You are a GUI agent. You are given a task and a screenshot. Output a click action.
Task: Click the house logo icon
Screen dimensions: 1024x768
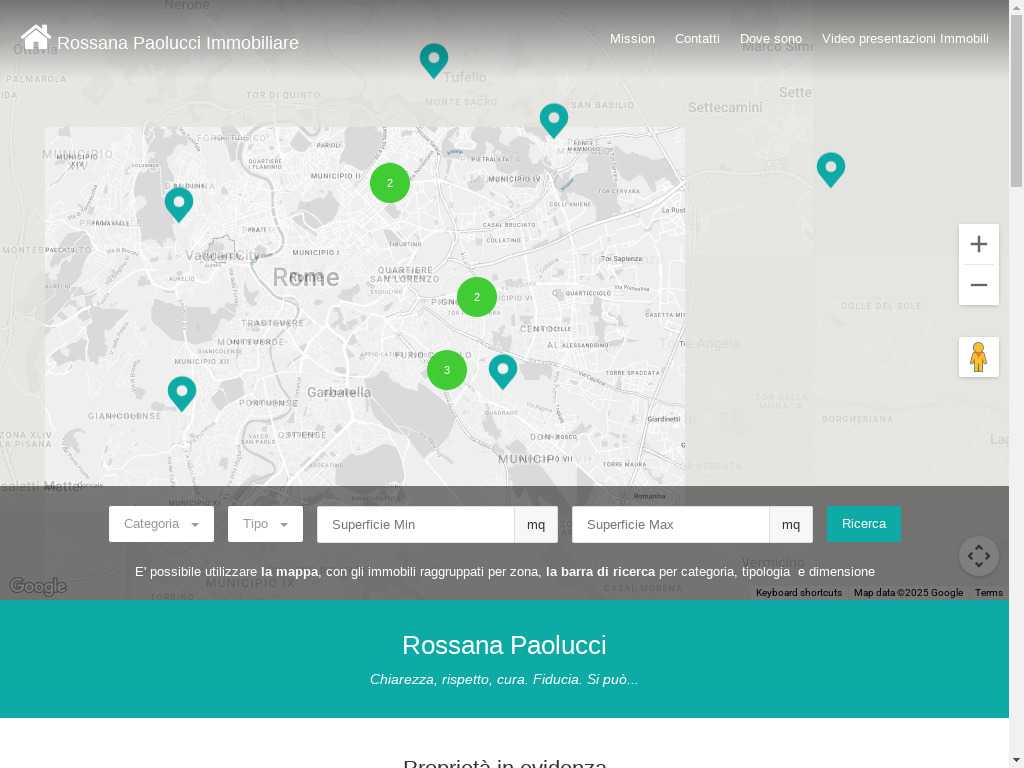pyautogui.click(x=36, y=37)
